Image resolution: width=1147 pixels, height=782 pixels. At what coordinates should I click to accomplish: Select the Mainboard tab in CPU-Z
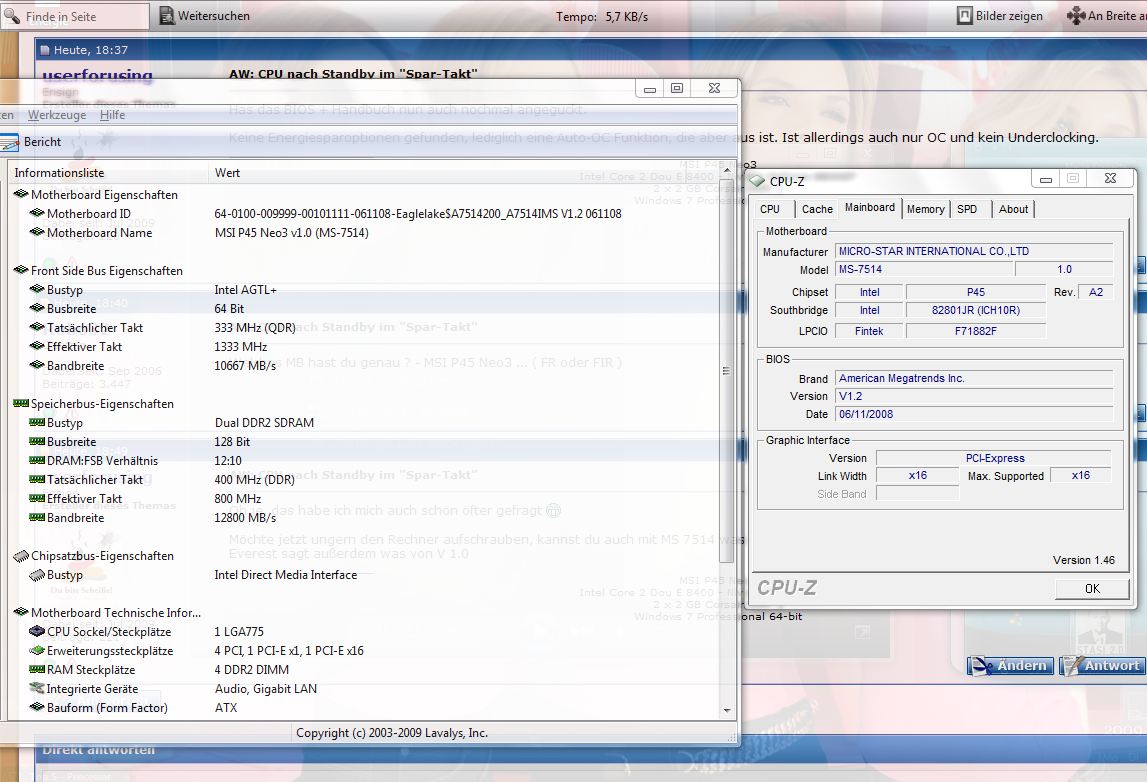(870, 207)
